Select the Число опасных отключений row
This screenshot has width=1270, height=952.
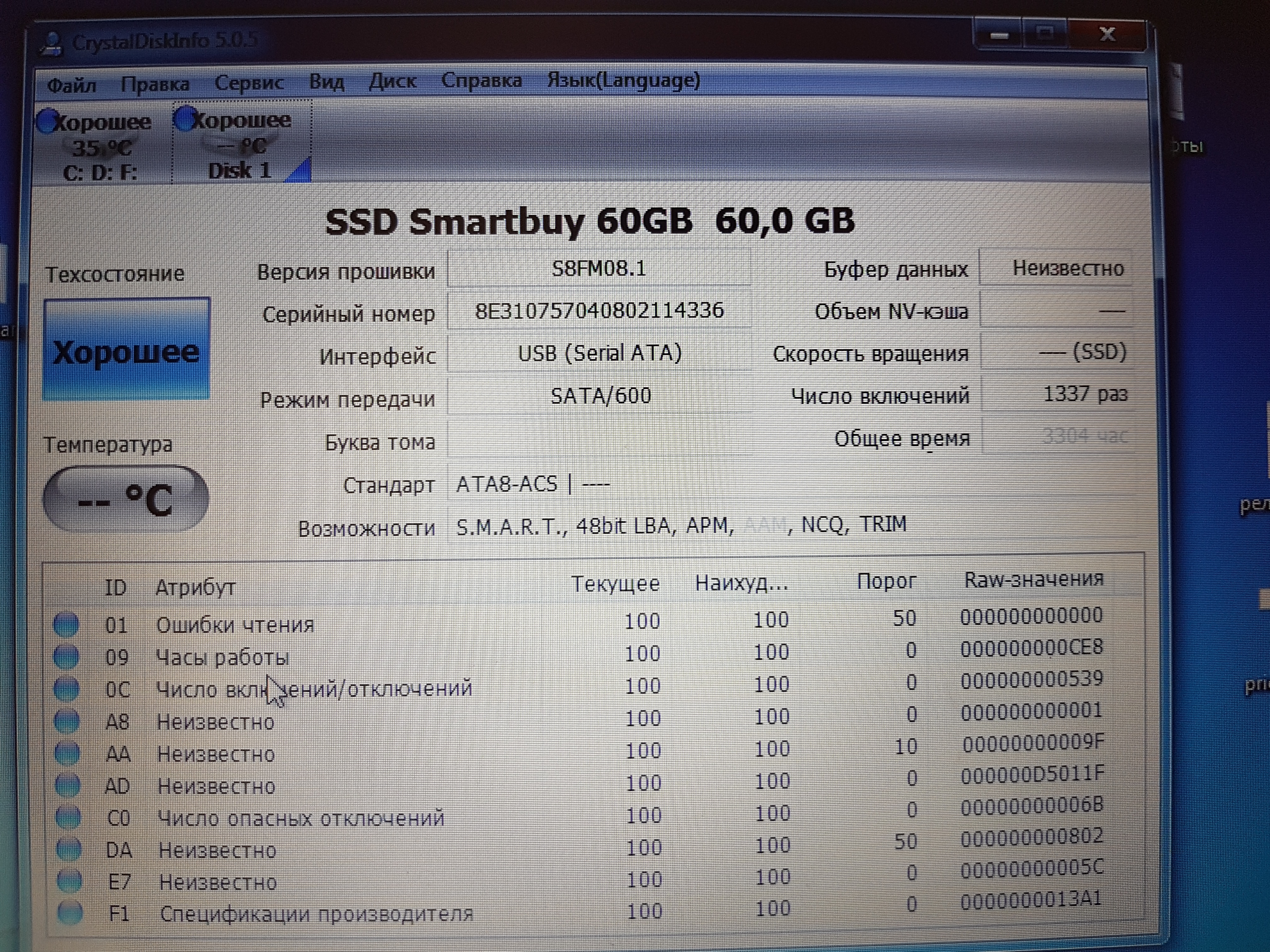(x=301, y=818)
